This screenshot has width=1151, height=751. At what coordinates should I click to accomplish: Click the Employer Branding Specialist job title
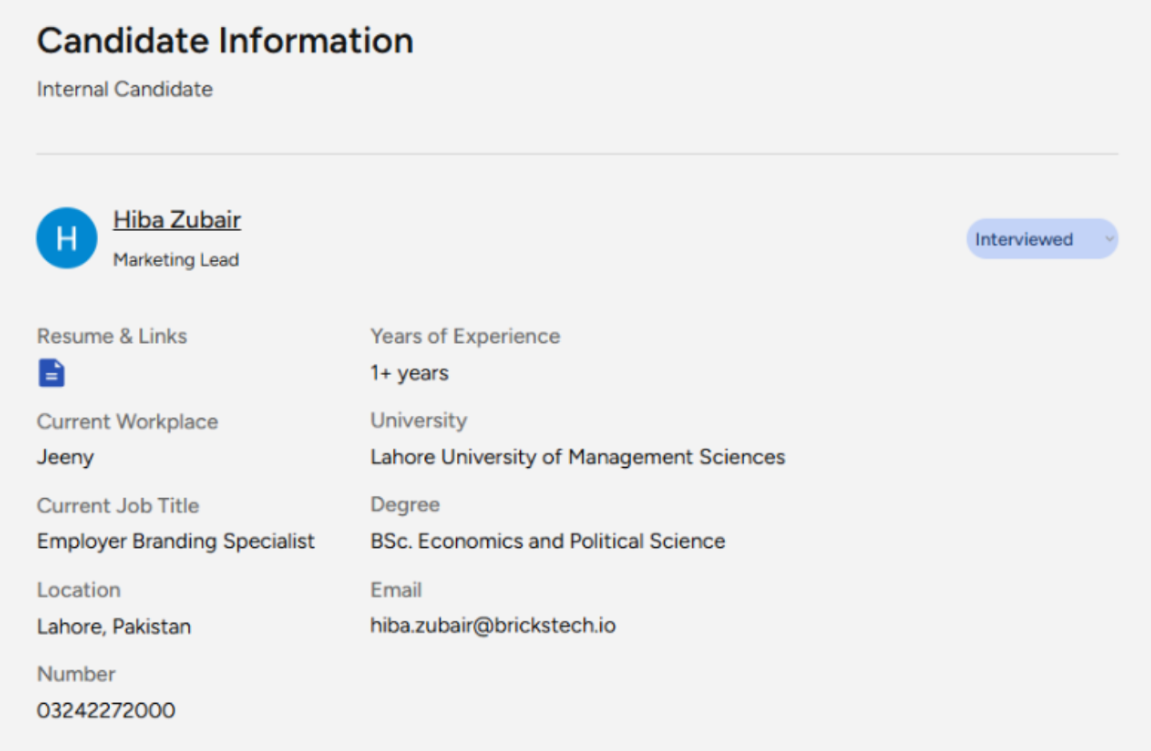(x=176, y=541)
